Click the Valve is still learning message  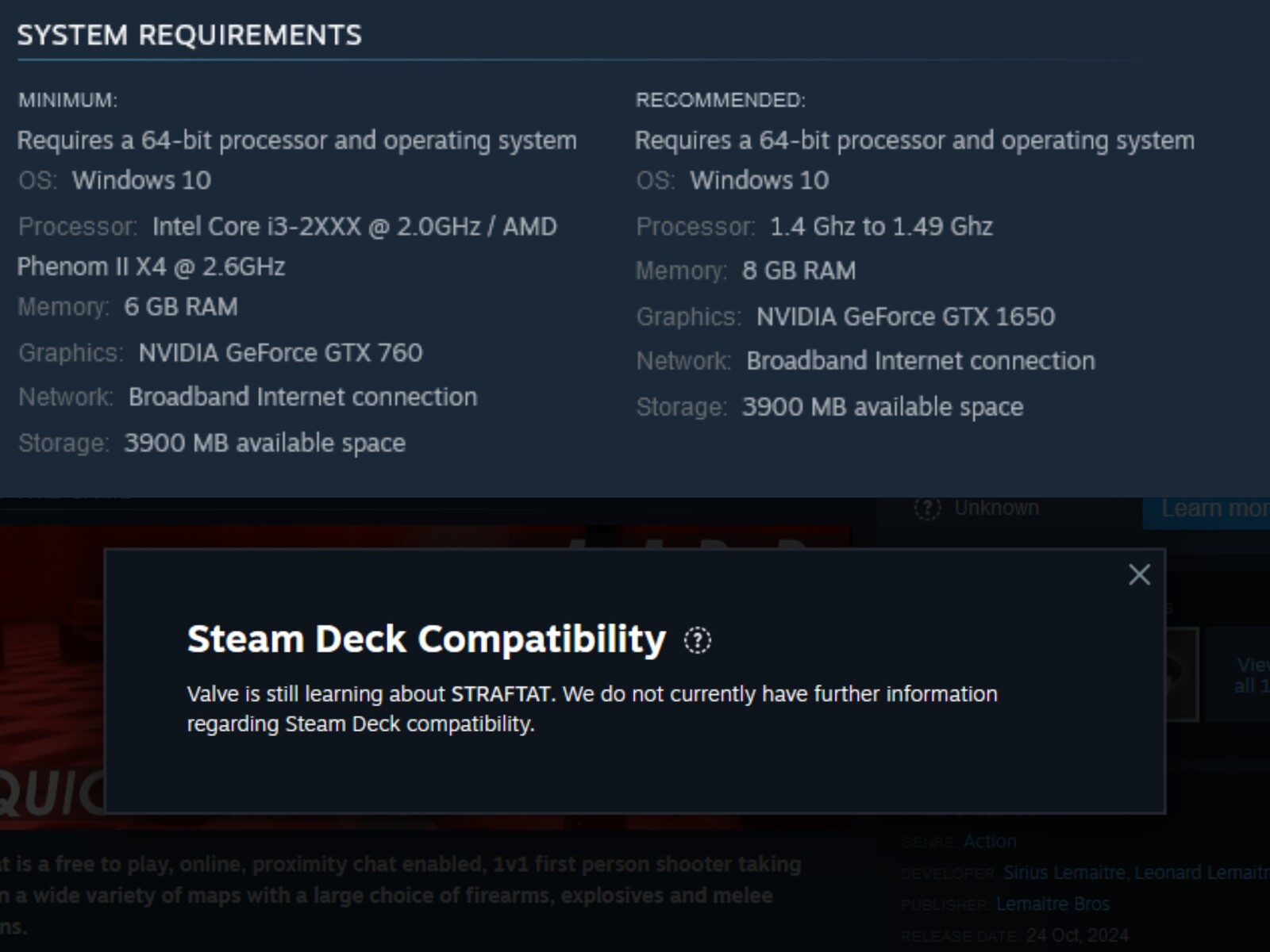591,708
